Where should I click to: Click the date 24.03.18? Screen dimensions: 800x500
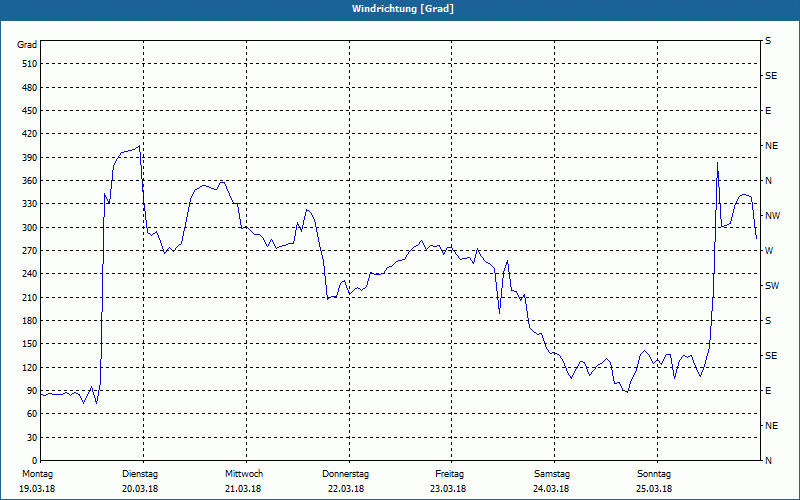pyautogui.click(x=551, y=489)
